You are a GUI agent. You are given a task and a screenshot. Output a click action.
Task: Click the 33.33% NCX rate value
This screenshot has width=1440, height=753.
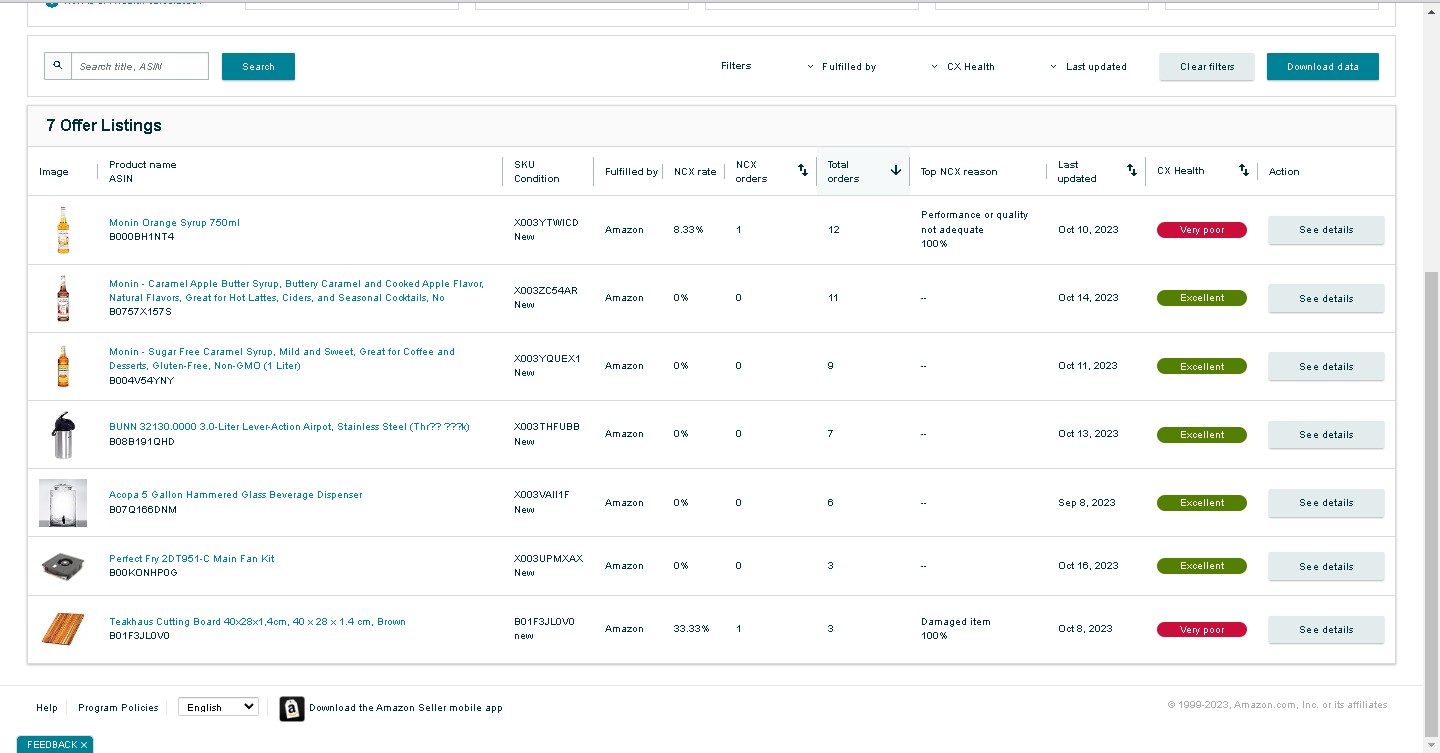(x=691, y=629)
